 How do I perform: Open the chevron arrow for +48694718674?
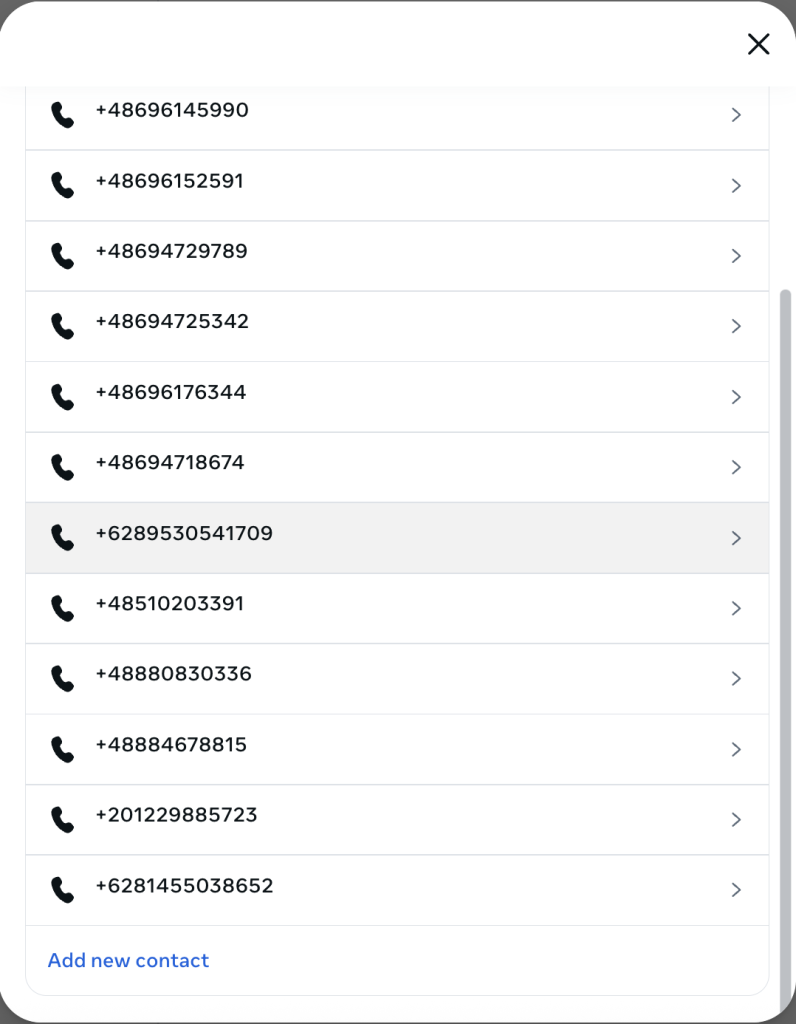point(736,468)
